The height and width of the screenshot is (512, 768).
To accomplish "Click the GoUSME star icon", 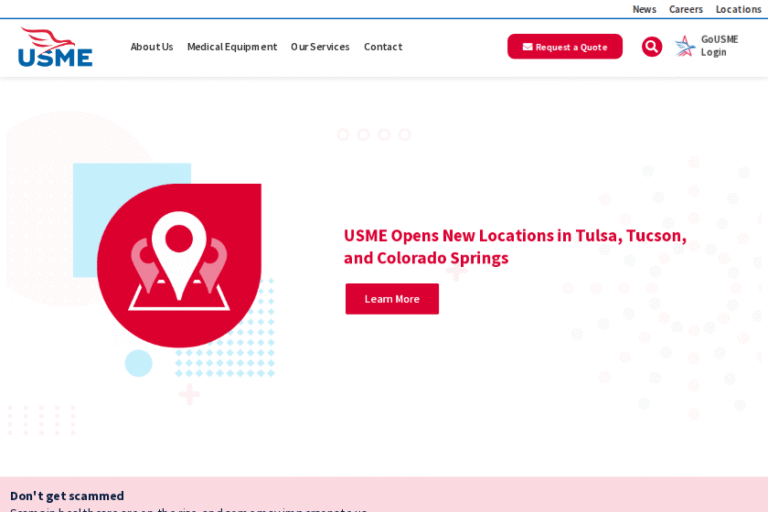I will 685,46.
